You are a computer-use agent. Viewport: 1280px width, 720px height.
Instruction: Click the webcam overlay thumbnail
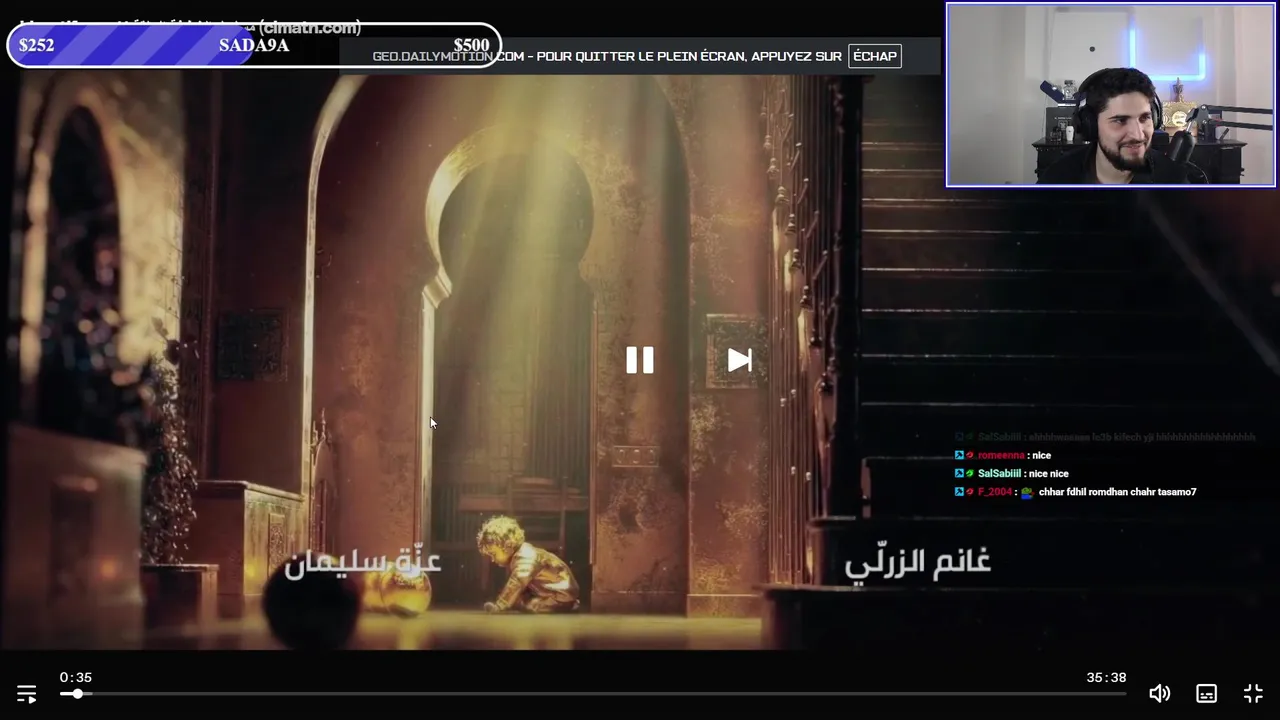[1111, 95]
